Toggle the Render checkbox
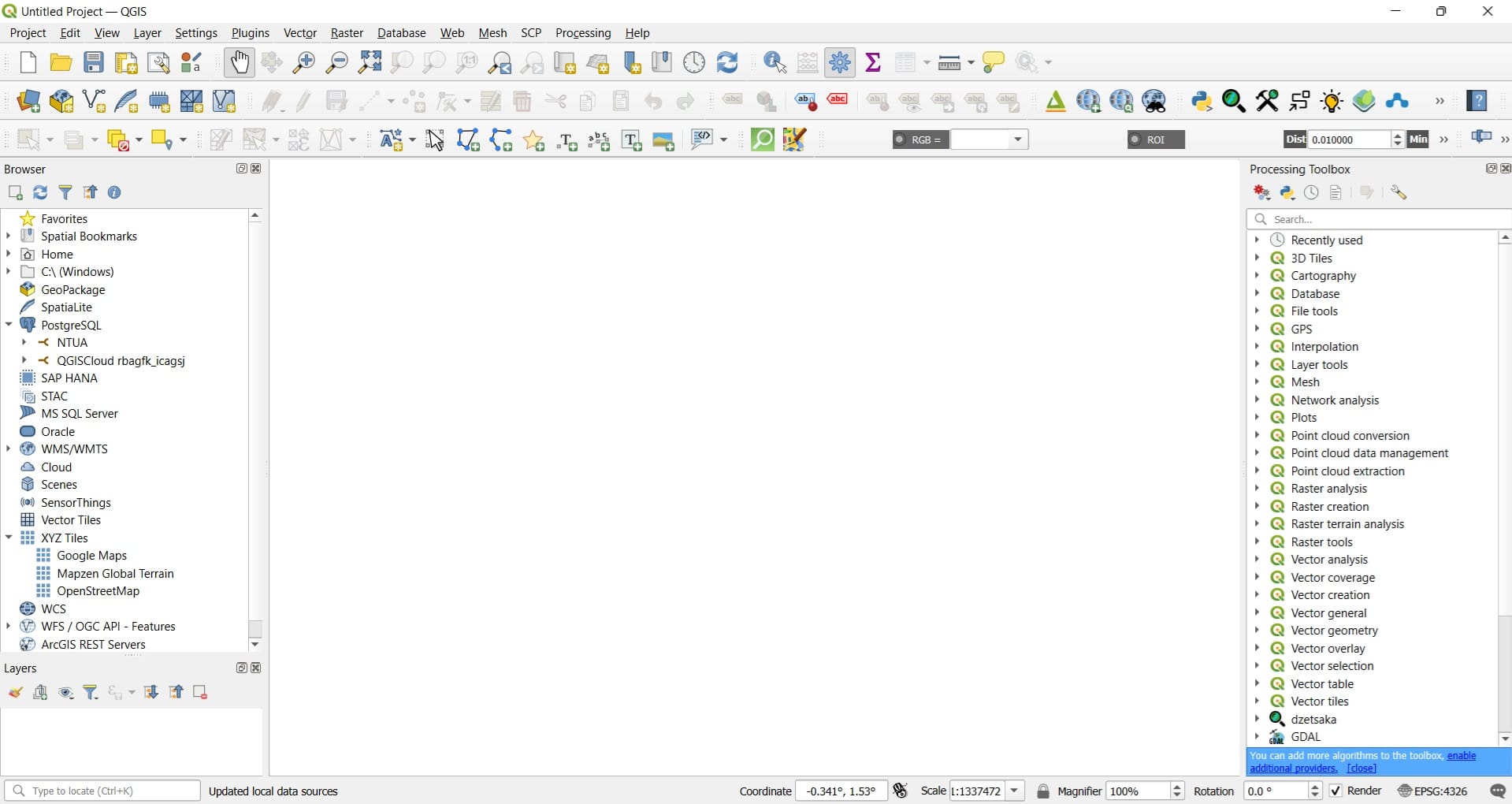The image size is (1512, 804). pyautogui.click(x=1336, y=791)
